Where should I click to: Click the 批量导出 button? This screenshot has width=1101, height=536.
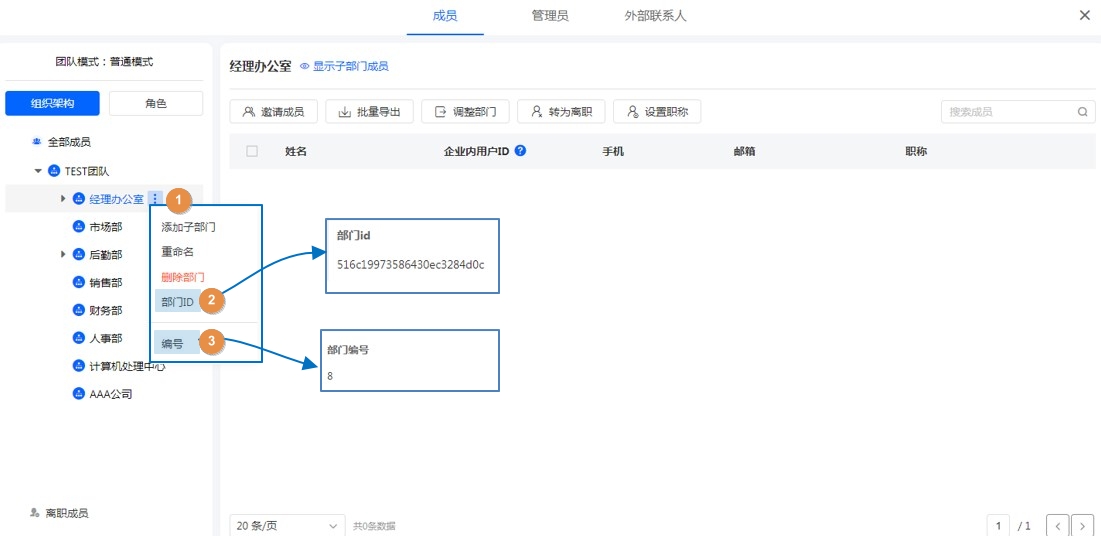369,112
